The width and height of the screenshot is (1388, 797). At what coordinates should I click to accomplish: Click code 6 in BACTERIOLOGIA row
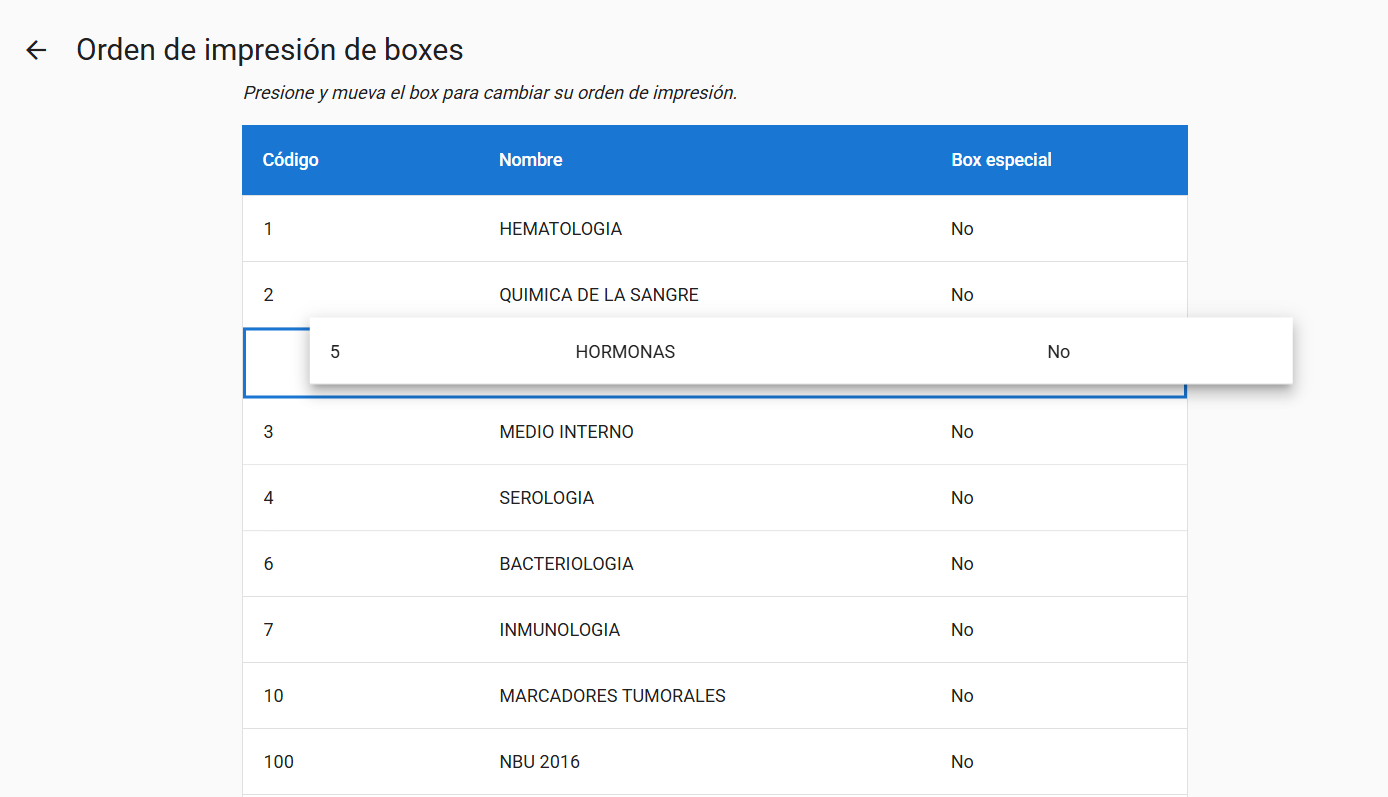[268, 564]
